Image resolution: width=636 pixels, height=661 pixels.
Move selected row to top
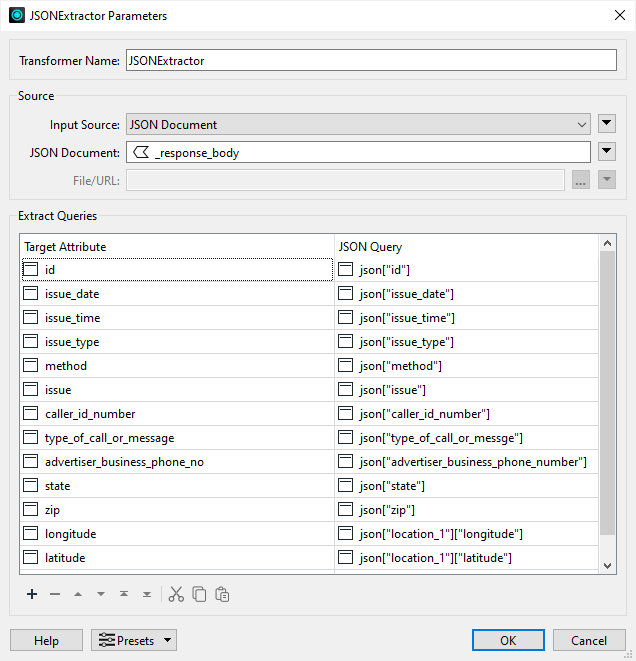pyautogui.click(x=124, y=594)
